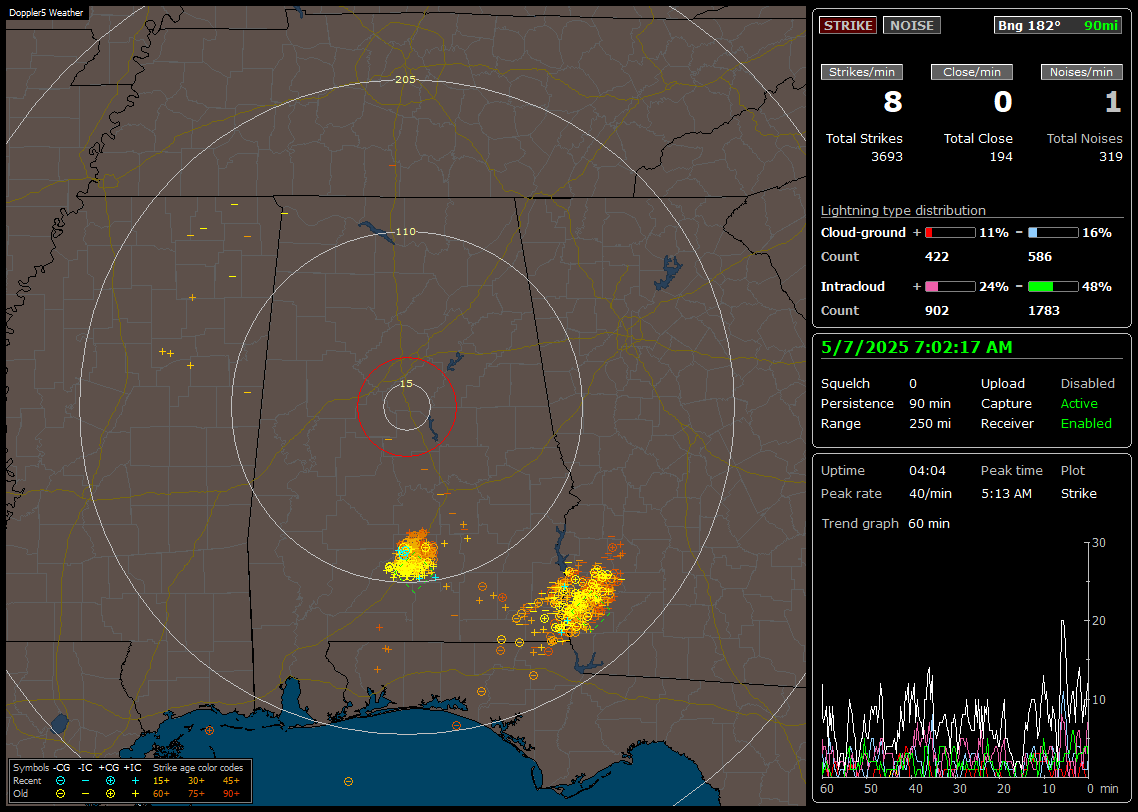Click the date and time 5/7/2025 7:02:17 AM
1138x812 pixels.
click(x=917, y=348)
